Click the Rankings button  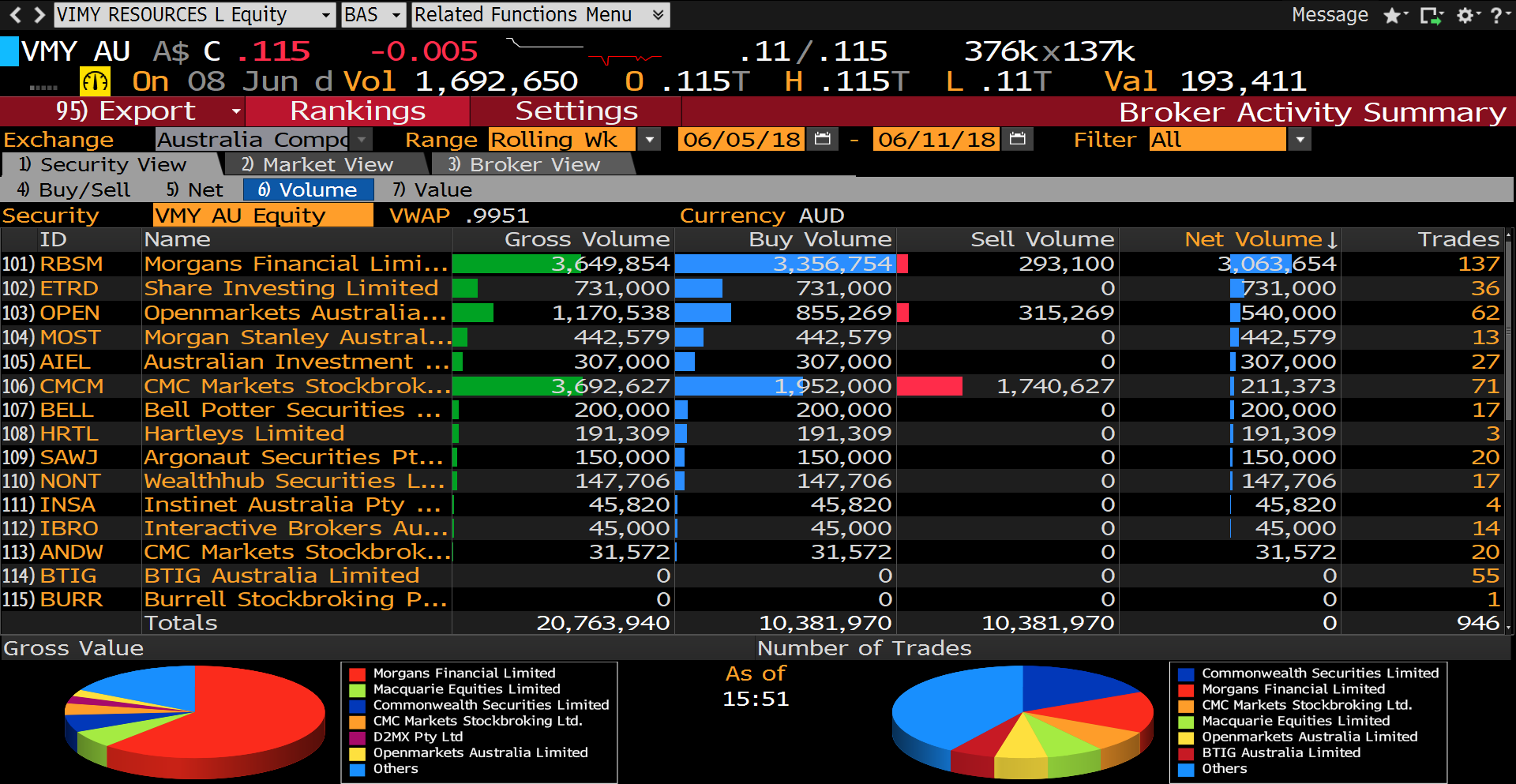click(358, 111)
